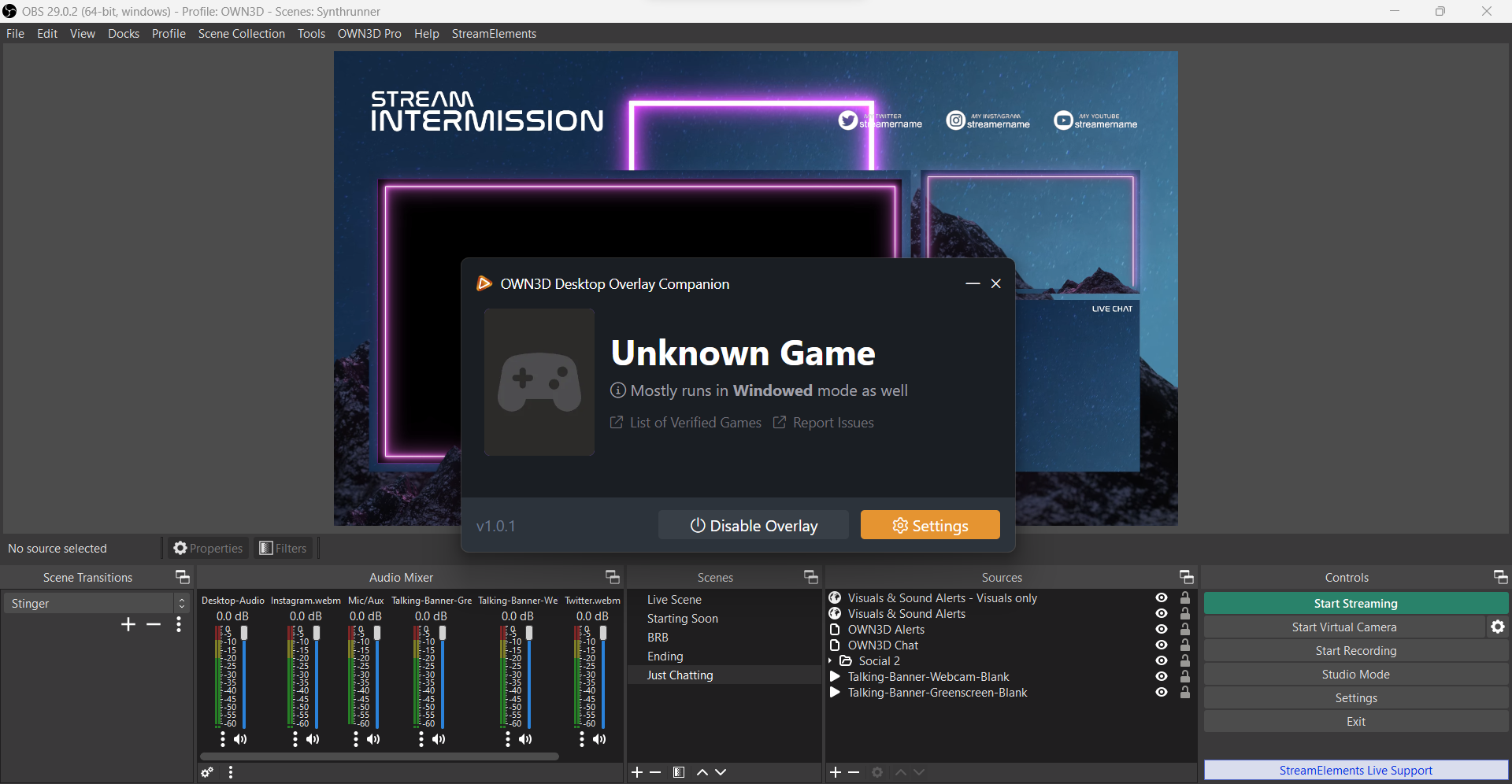Move scene down in list
The image size is (1512, 784).
pyautogui.click(x=721, y=772)
